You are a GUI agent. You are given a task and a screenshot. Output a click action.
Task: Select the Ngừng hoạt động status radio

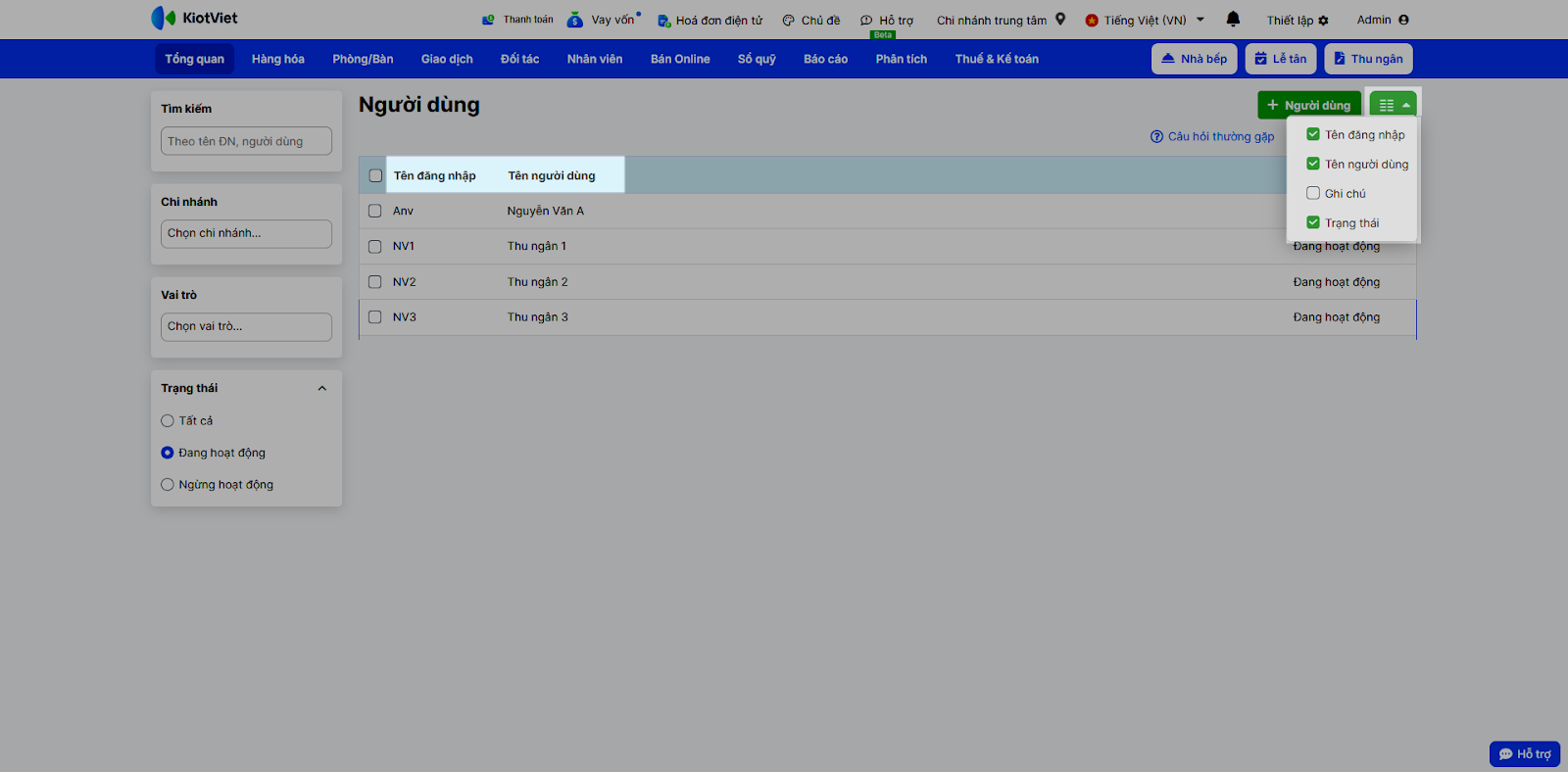pyautogui.click(x=168, y=485)
